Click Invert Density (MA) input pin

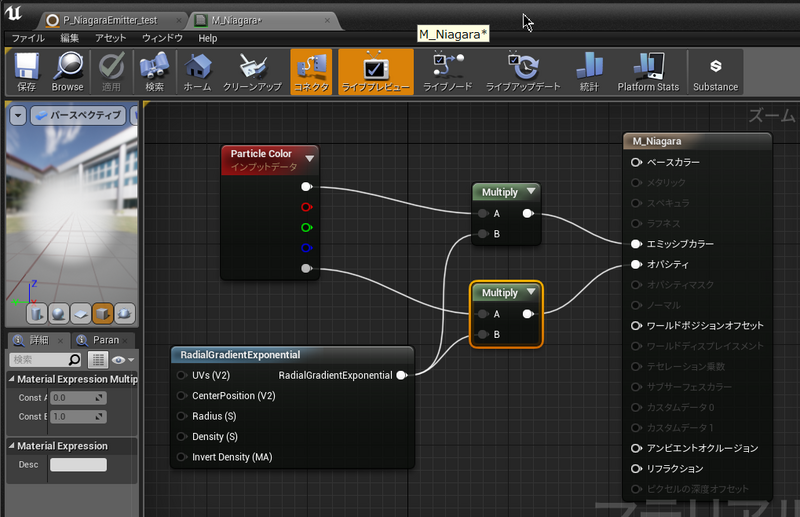point(181,457)
